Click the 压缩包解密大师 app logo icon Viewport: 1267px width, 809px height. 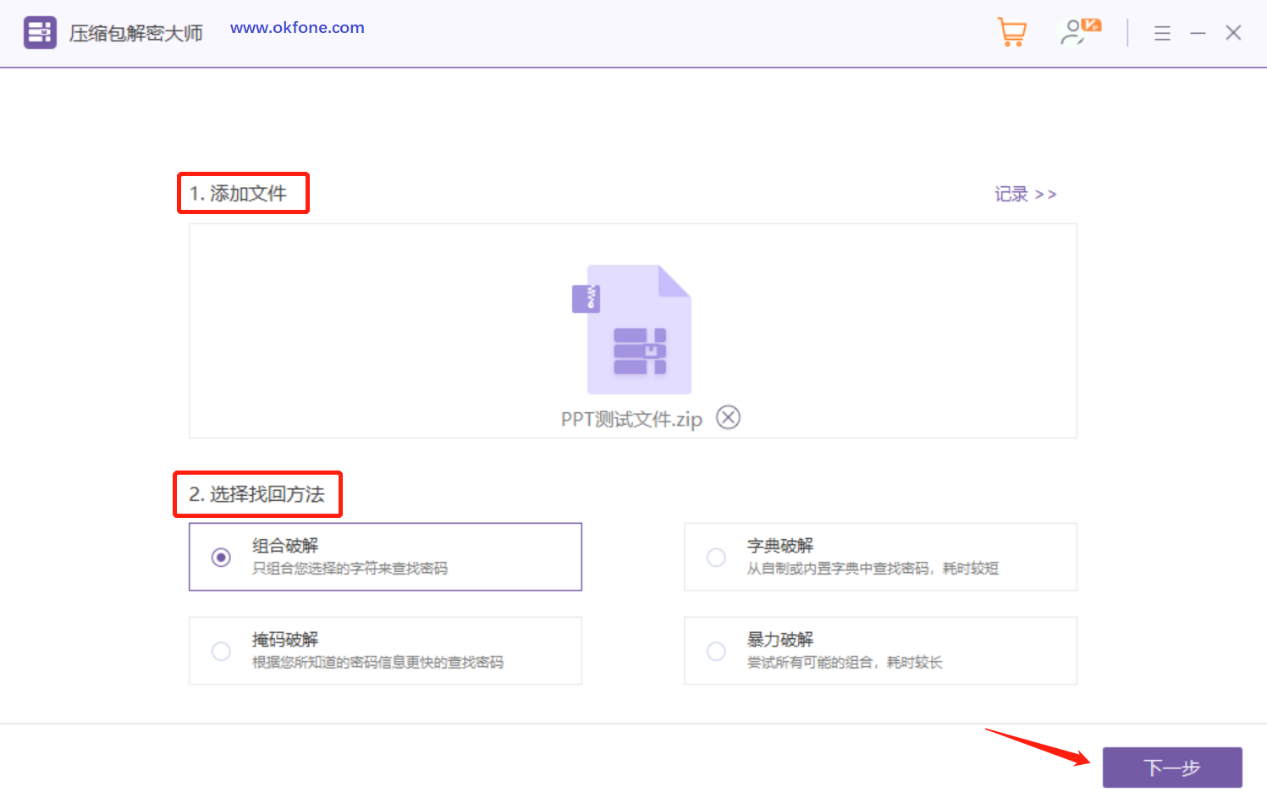(39, 32)
